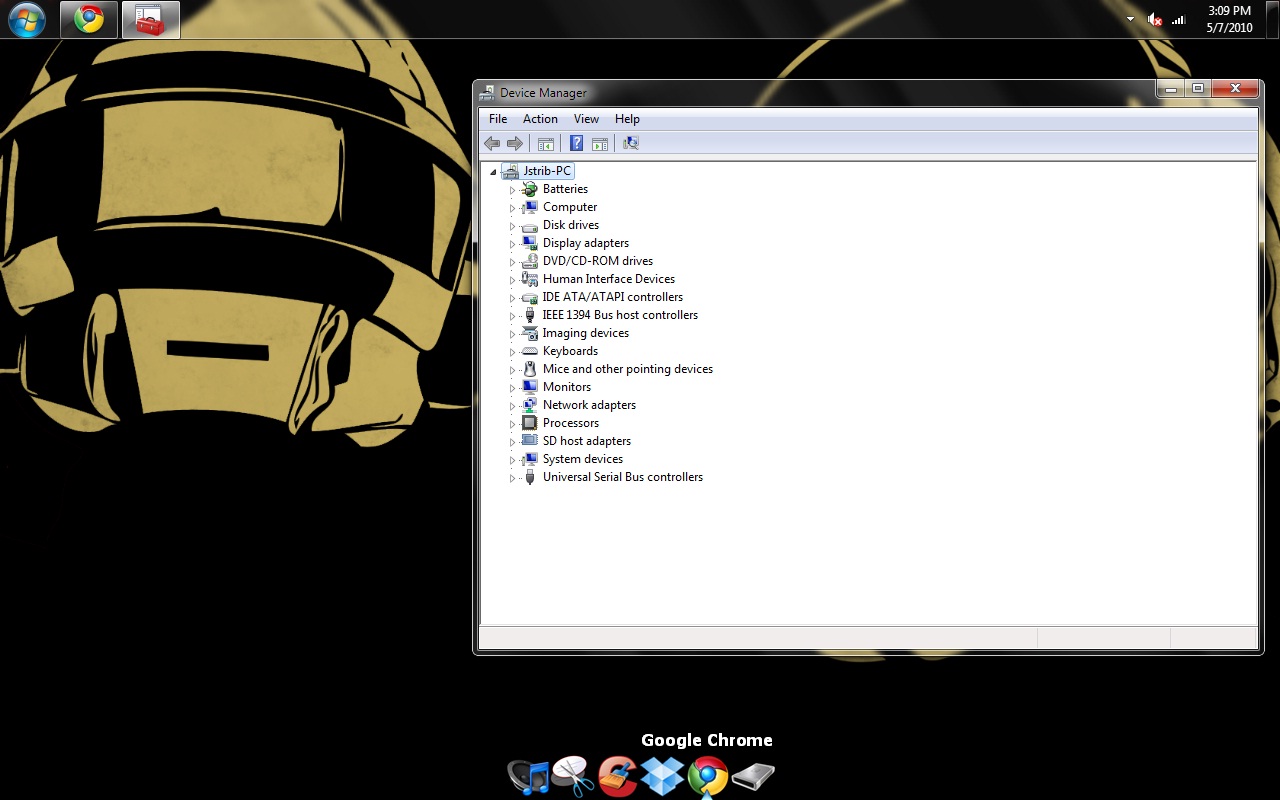Open Help via the blue question-mark icon
This screenshot has width=1280, height=800.
(576, 143)
